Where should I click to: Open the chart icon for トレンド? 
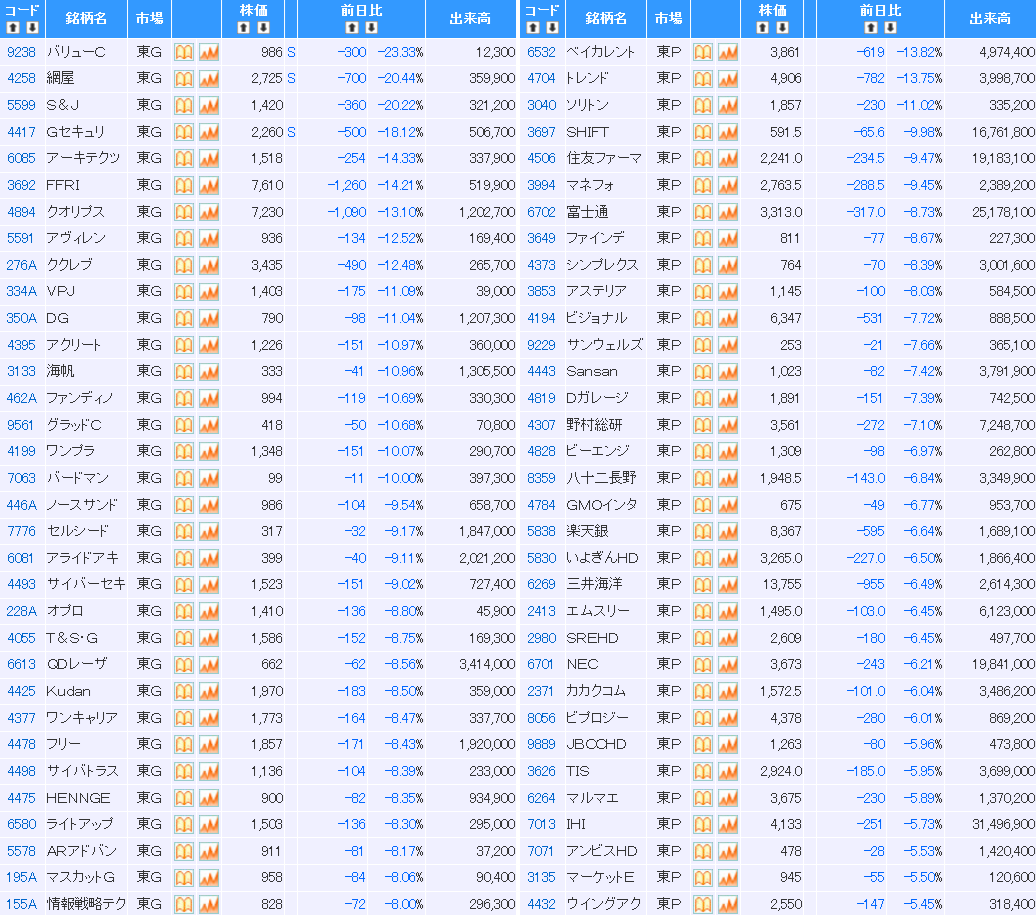pos(728,79)
